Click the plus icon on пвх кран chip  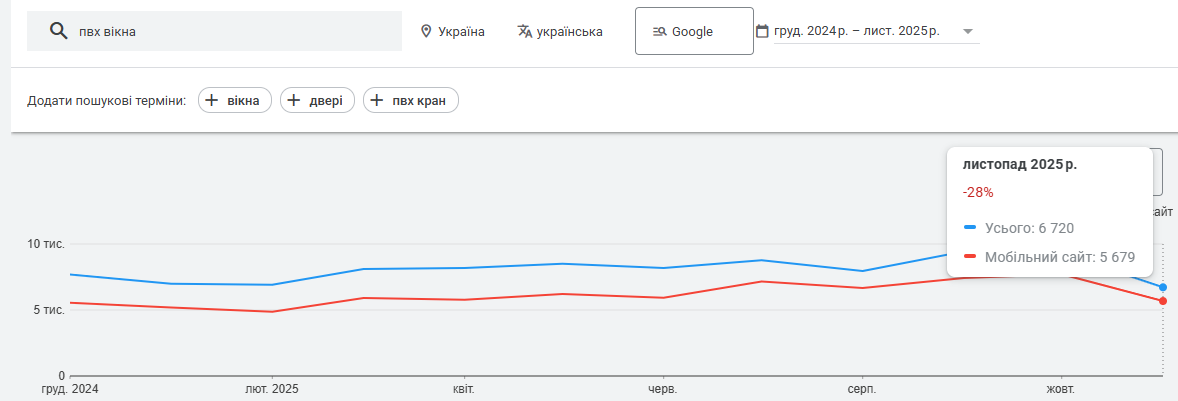click(377, 100)
